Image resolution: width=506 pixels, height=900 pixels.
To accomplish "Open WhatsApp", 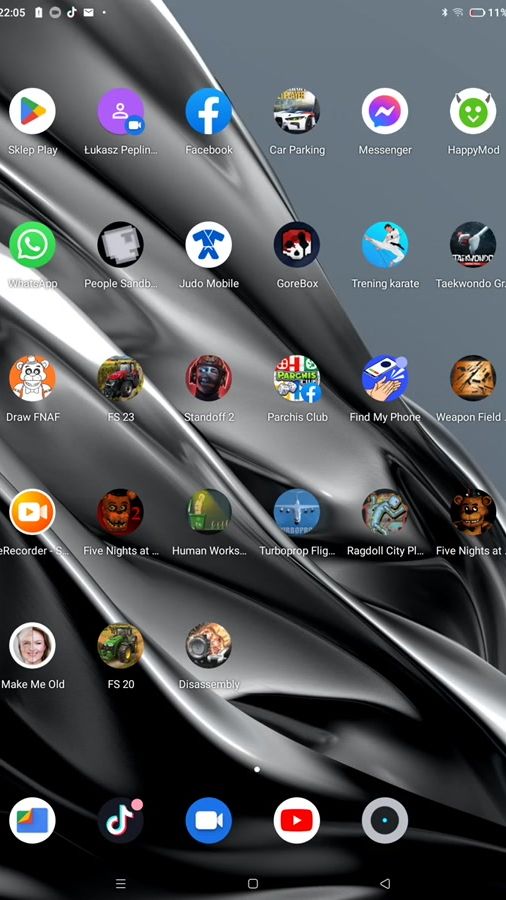I will click(32, 245).
